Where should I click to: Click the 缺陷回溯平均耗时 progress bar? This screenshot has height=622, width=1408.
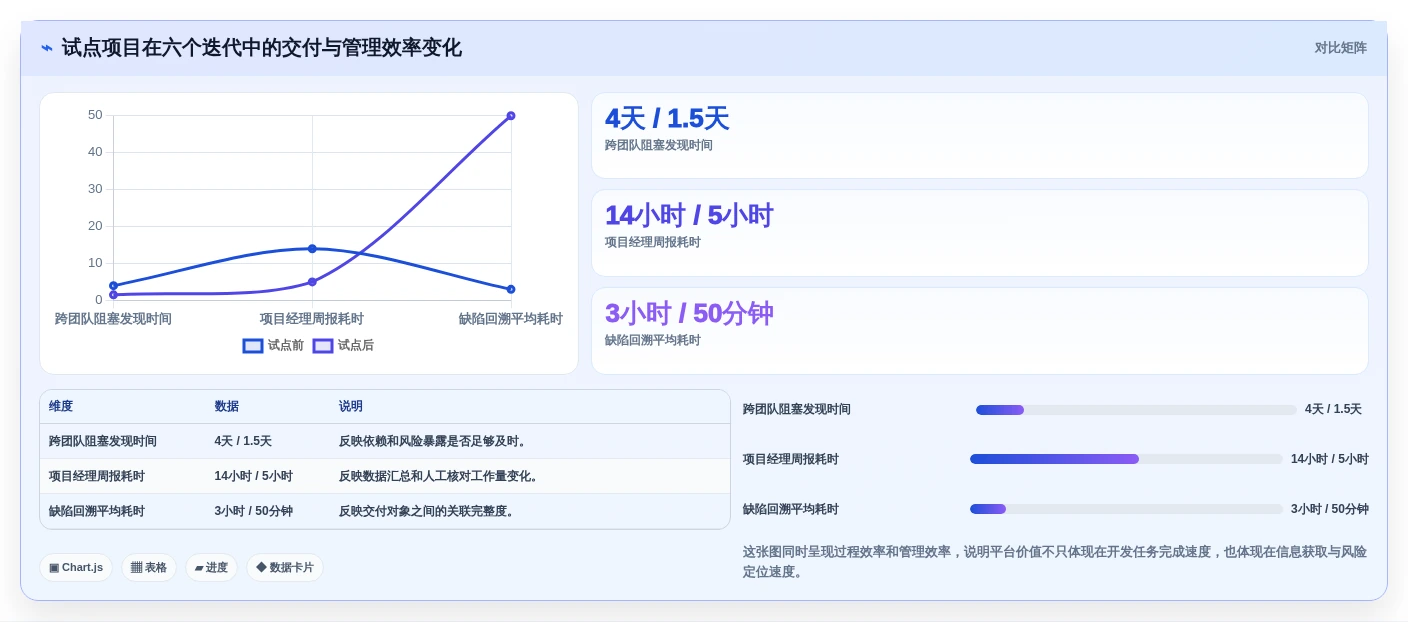click(x=1126, y=509)
